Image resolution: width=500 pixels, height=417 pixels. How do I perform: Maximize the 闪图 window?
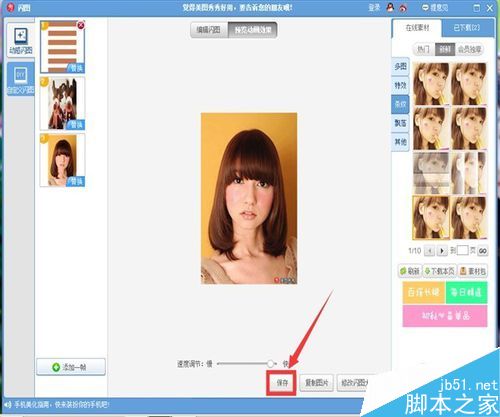point(477,8)
